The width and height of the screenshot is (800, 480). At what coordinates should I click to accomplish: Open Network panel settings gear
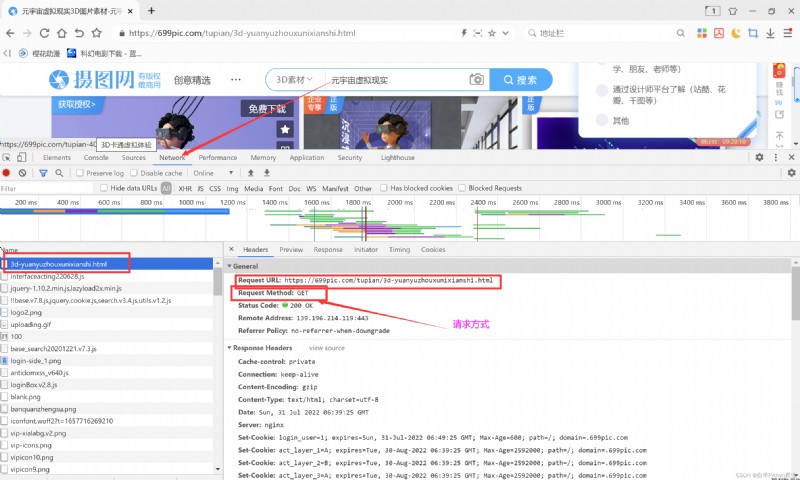(791, 173)
